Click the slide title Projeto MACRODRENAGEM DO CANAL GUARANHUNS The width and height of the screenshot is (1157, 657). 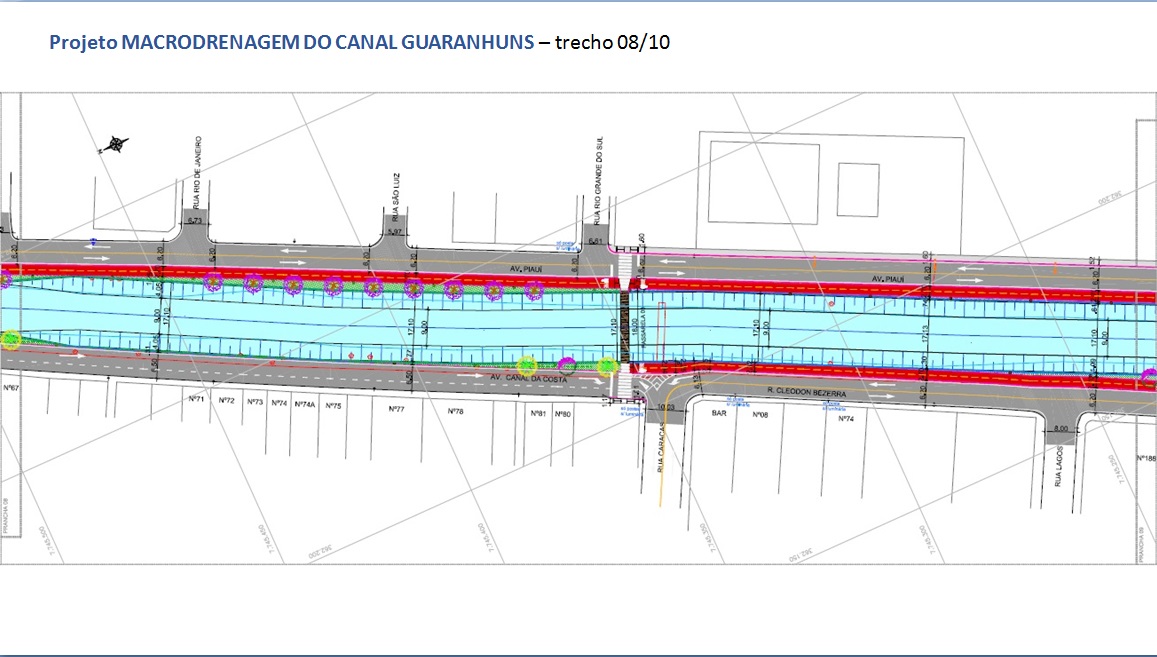tap(291, 45)
